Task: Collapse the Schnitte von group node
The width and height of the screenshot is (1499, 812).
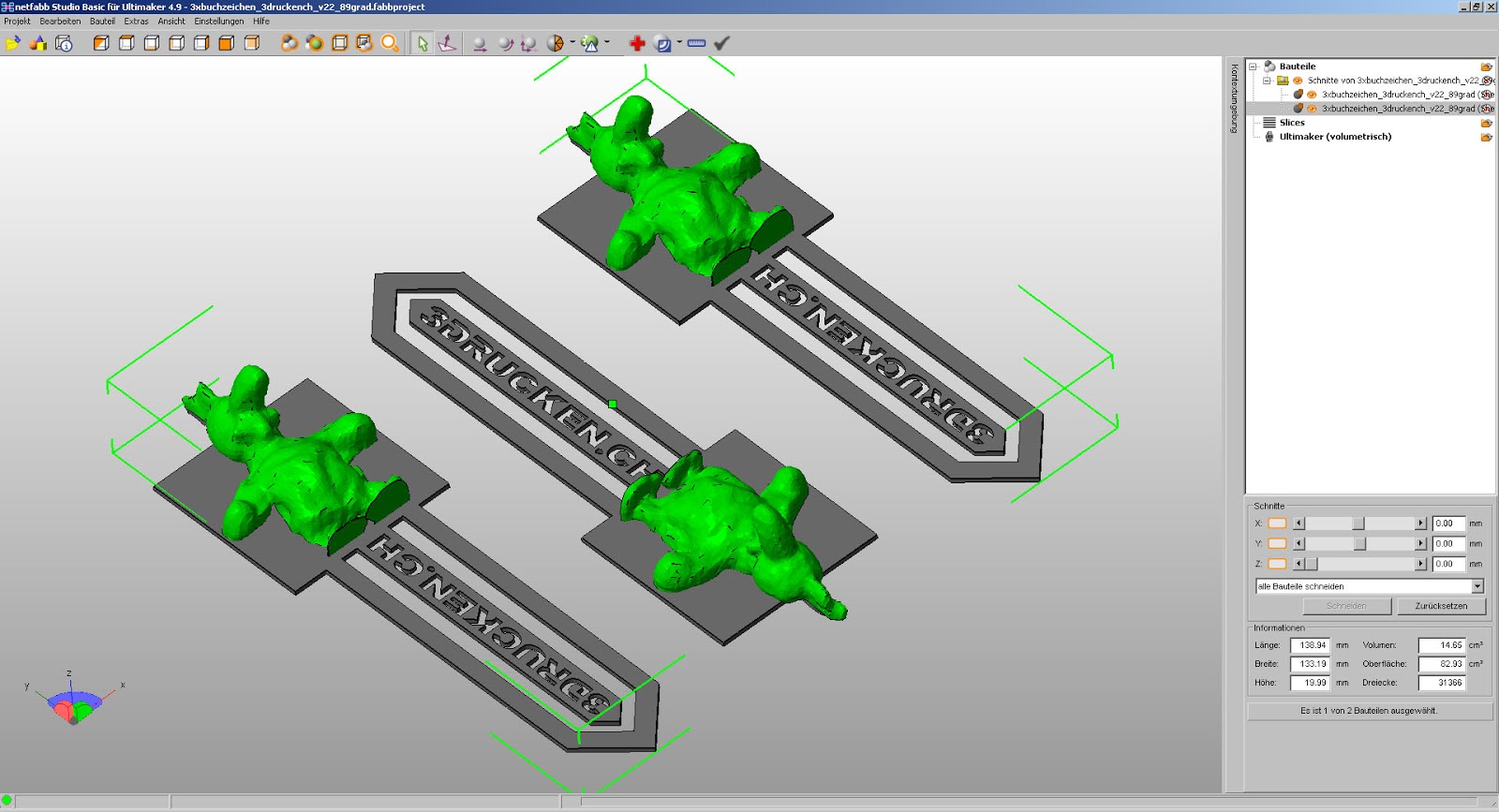Action: (x=1267, y=81)
